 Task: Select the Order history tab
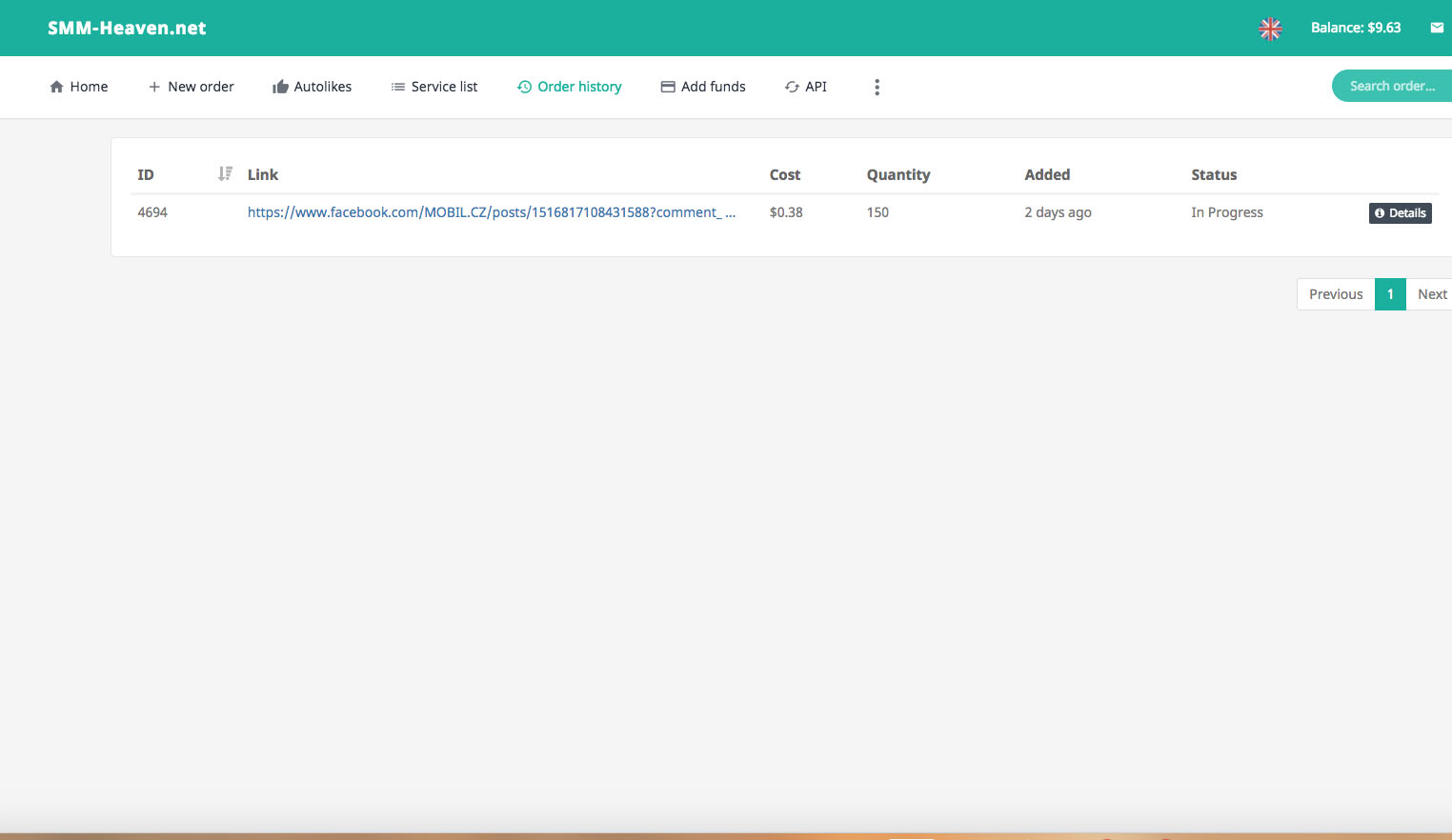pyautogui.click(x=570, y=87)
